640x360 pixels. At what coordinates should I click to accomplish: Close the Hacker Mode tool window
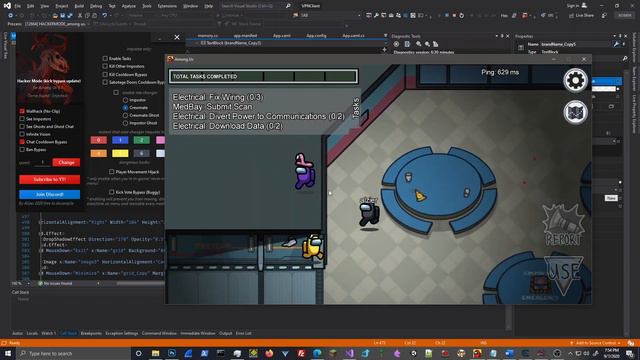pos(177,37)
